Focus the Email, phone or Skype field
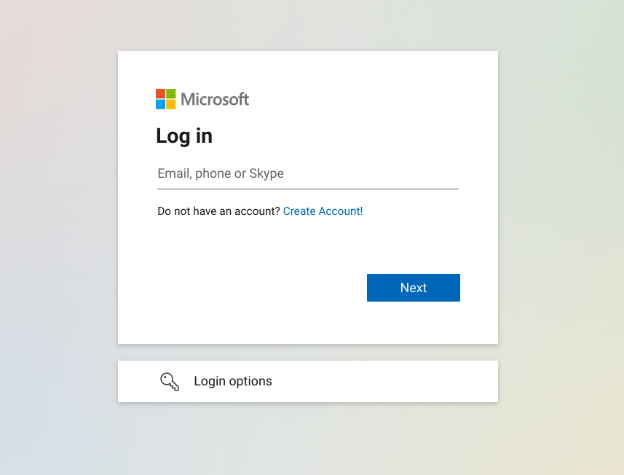Viewport: 624px width, 475px height. 307,174
